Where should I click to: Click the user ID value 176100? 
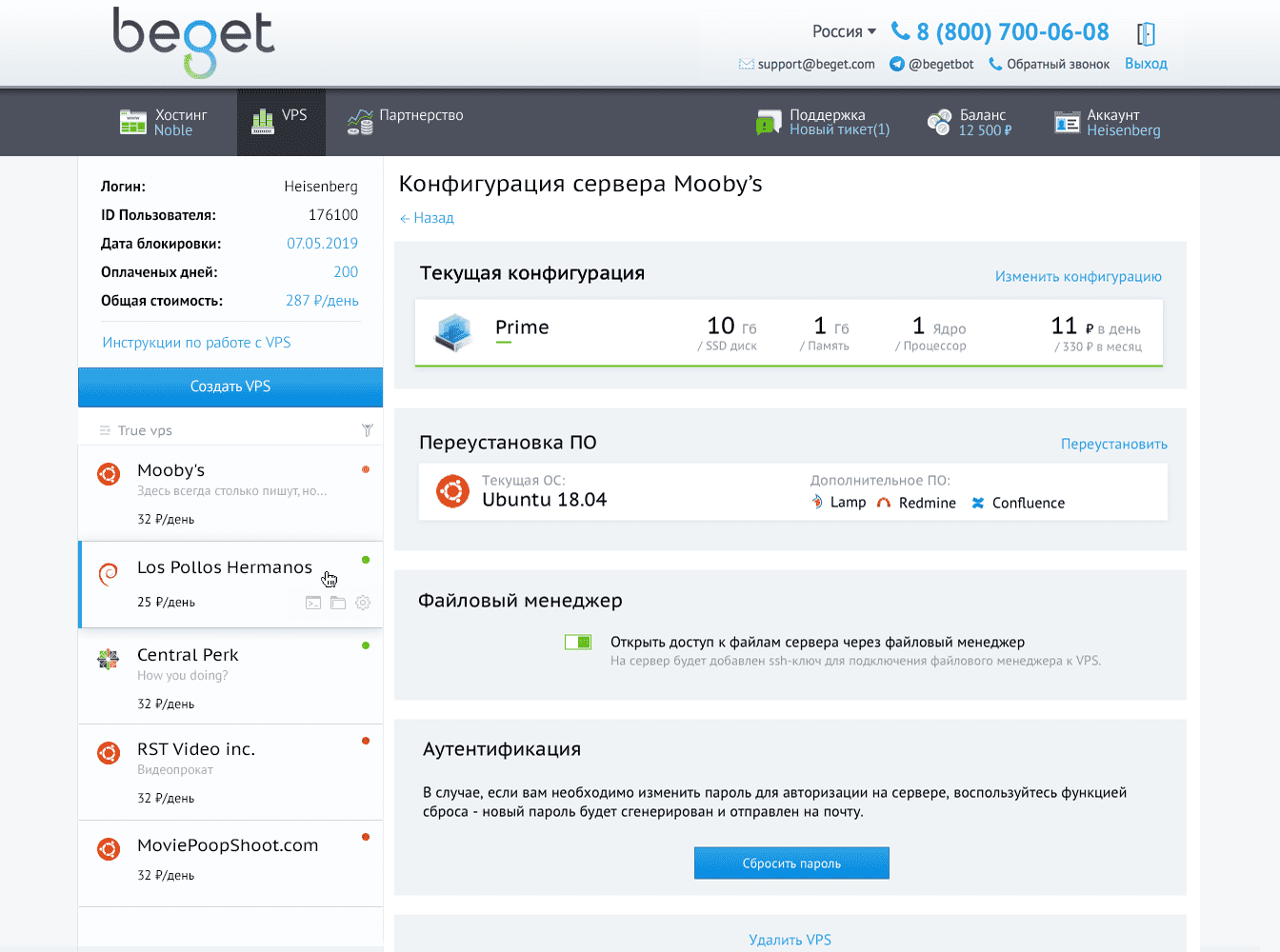click(333, 215)
